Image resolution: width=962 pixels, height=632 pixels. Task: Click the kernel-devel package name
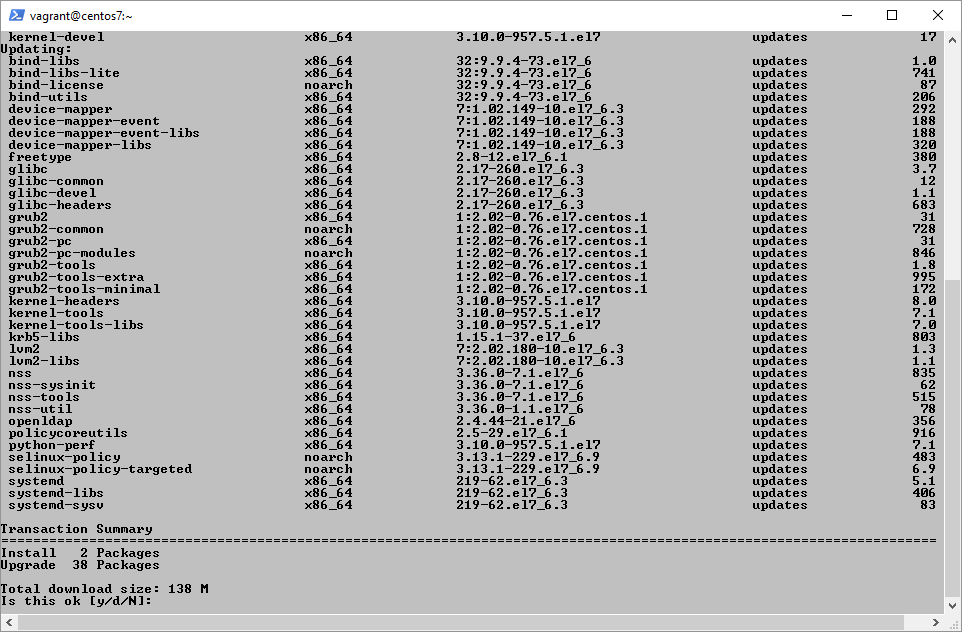56,37
